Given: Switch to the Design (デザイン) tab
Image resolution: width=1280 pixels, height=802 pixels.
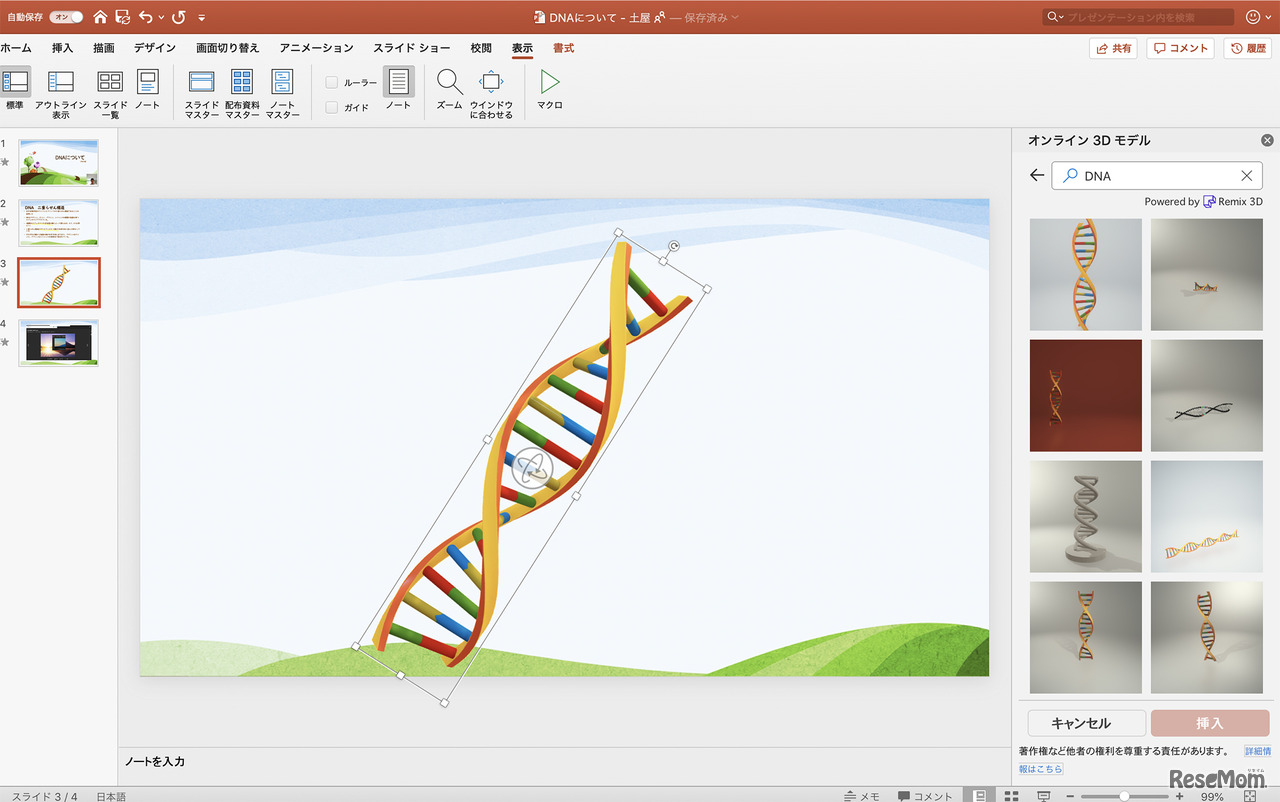Looking at the screenshot, I should point(155,48).
